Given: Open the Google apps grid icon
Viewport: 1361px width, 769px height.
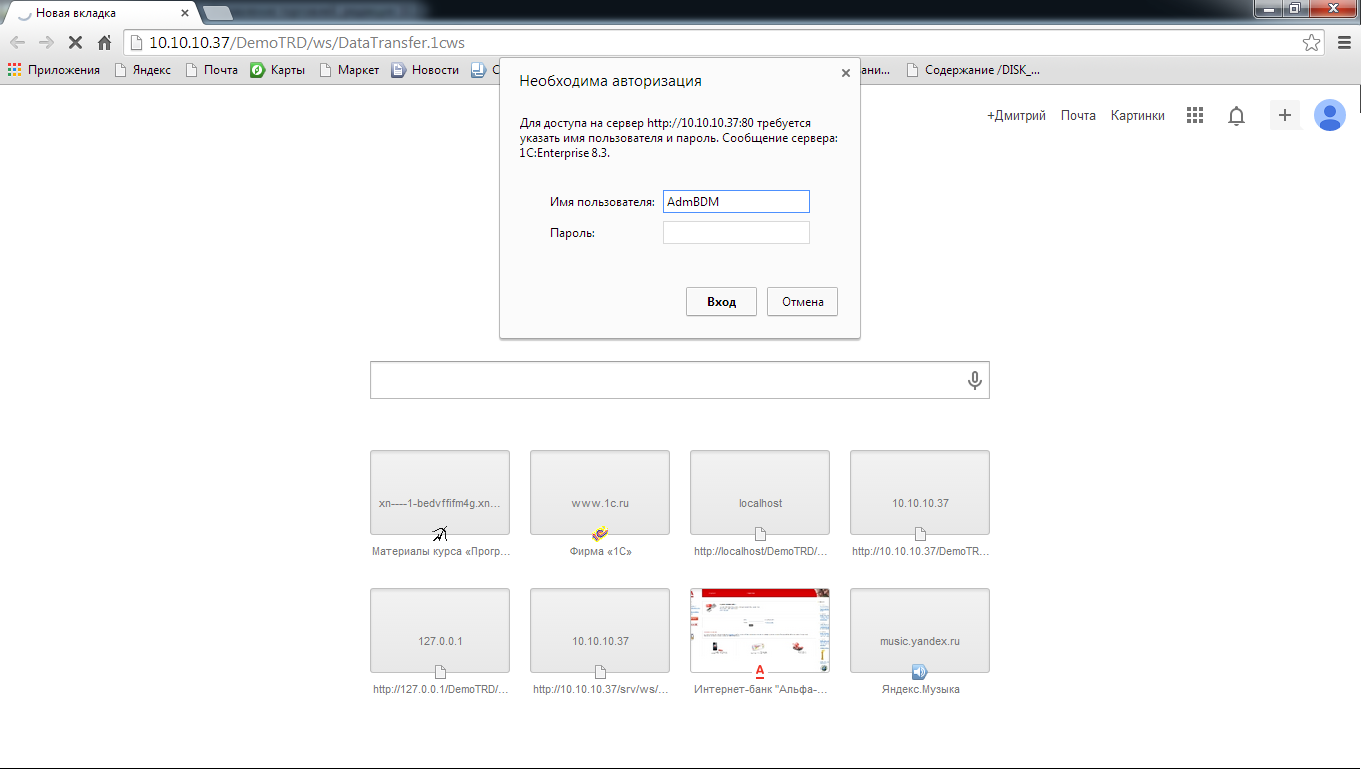Looking at the screenshot, I should coord(1194,116).
